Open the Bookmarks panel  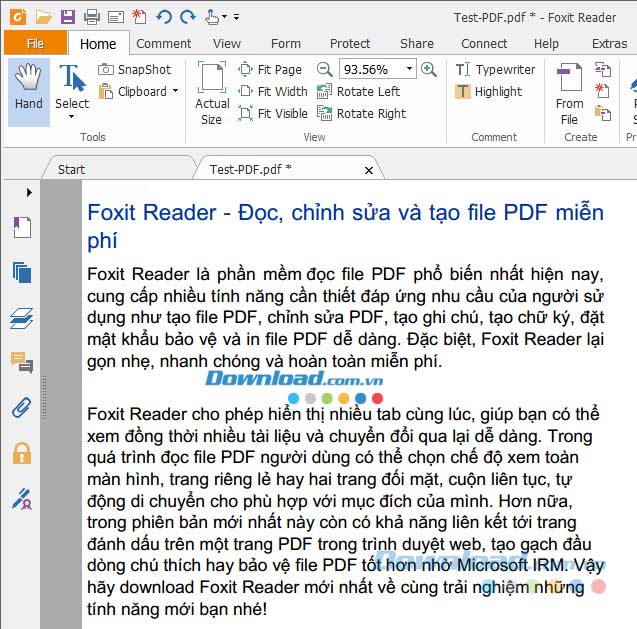[x=22, y=228]
